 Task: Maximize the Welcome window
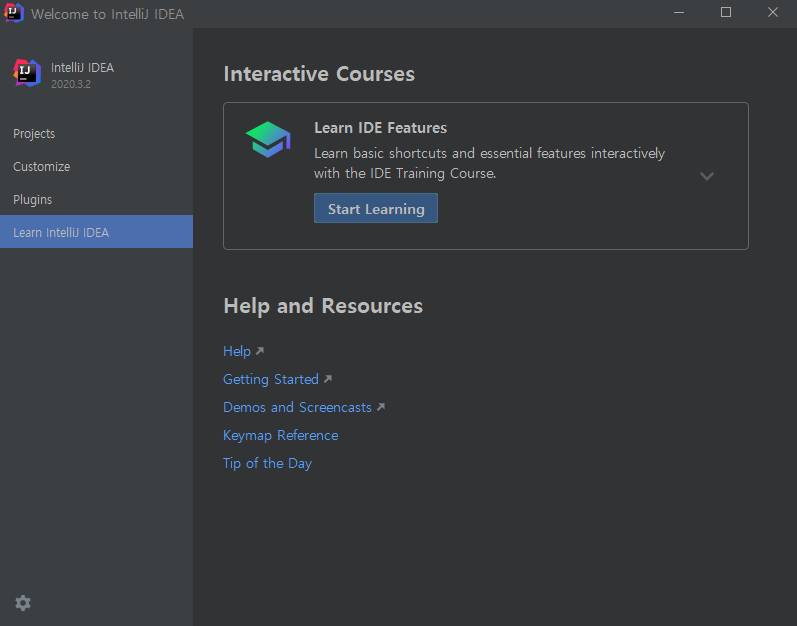pos(726,13)
